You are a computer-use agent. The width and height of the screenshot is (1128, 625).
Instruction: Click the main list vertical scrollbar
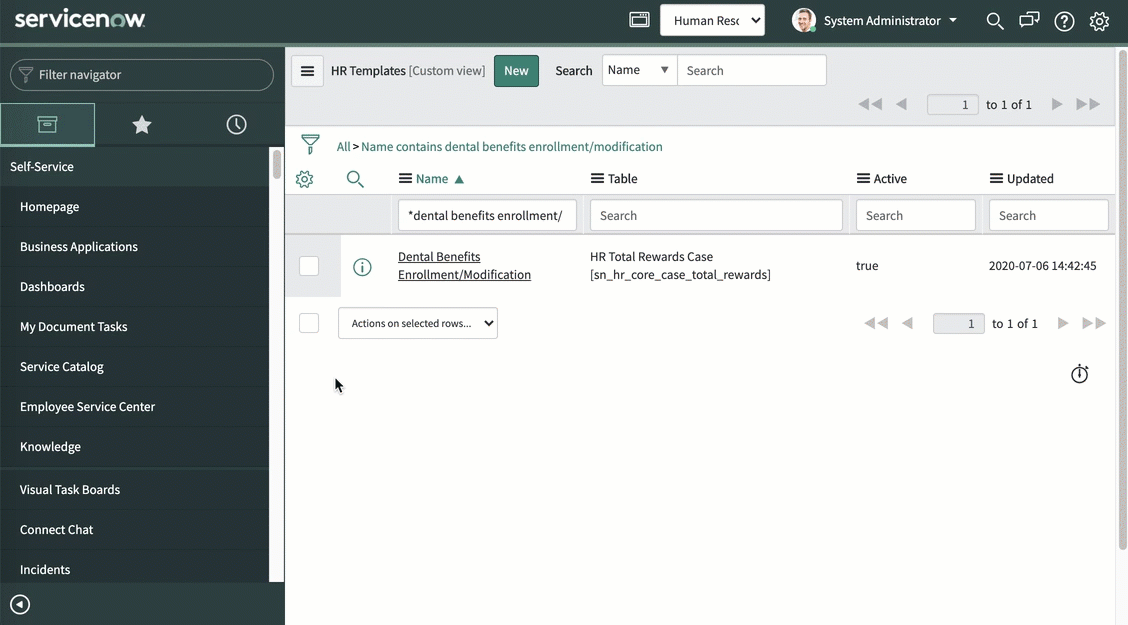[x=1122, y=300]
